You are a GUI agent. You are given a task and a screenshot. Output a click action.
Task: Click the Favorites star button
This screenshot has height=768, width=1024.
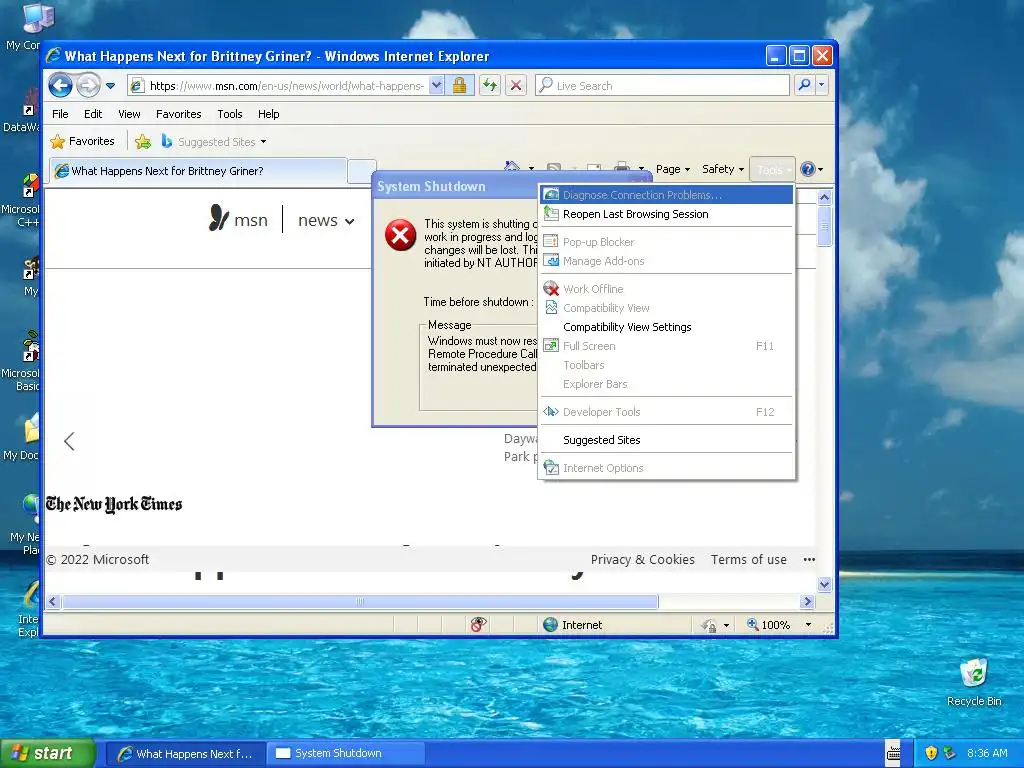(x=82, y=141)
